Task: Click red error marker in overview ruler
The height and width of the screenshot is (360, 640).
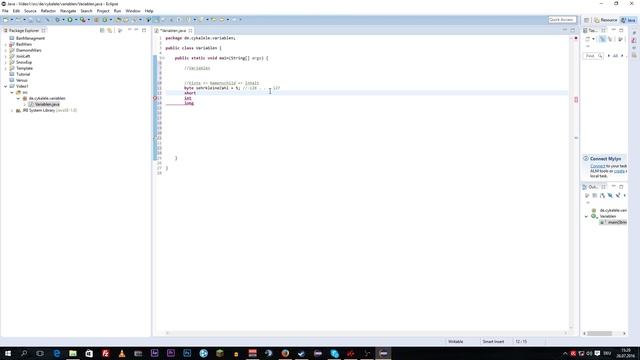Action: [x=576, y=100]
